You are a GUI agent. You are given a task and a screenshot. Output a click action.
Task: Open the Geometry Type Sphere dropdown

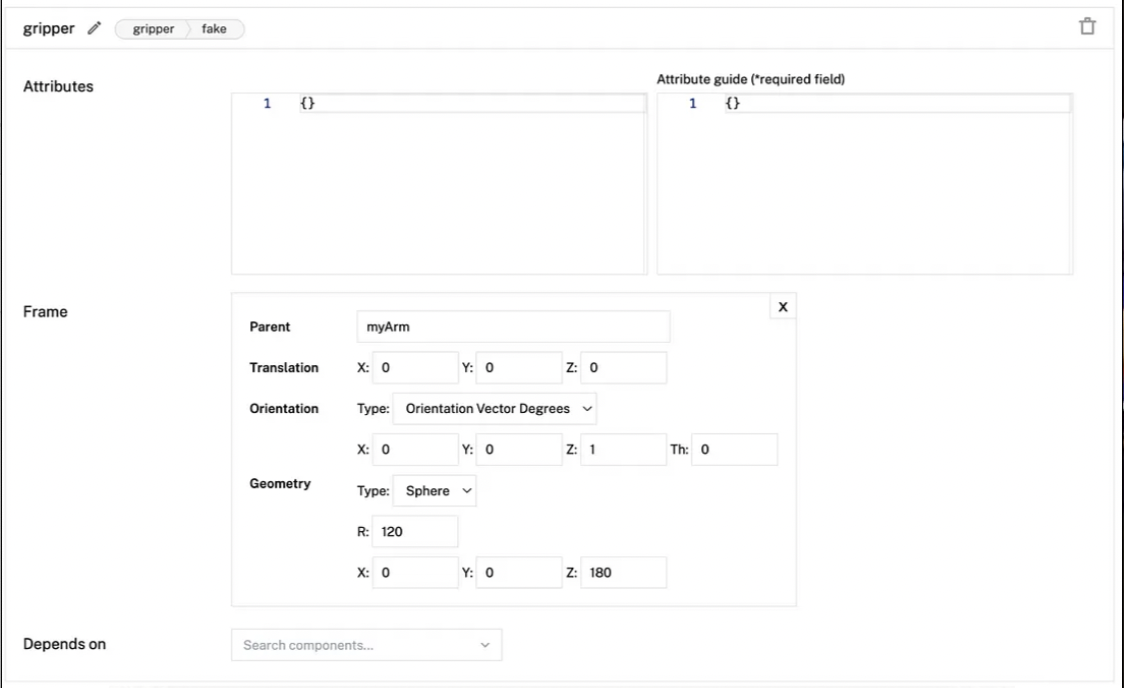(x=435, y=490)
